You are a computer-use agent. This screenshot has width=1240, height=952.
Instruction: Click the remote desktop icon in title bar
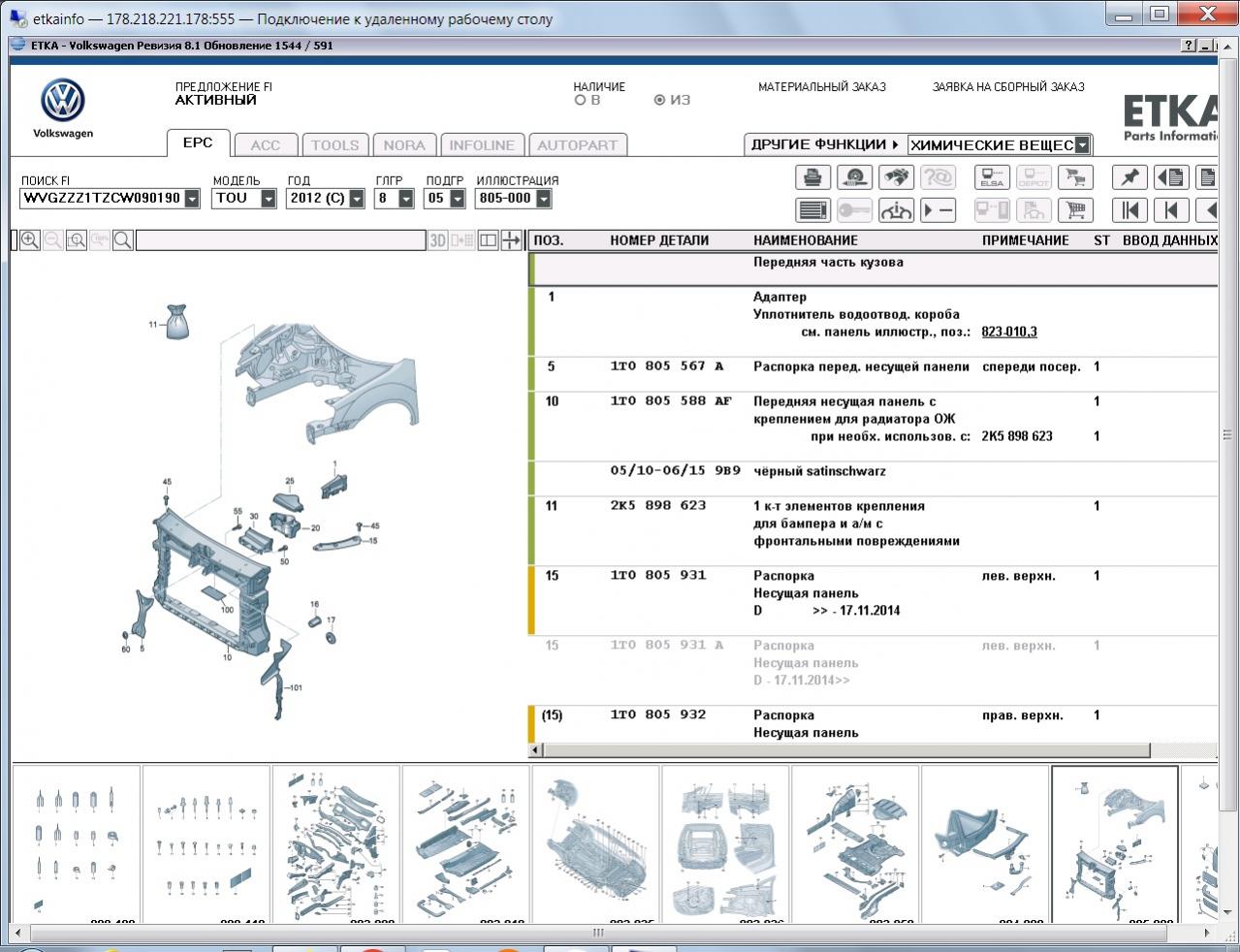click(17, 18)
